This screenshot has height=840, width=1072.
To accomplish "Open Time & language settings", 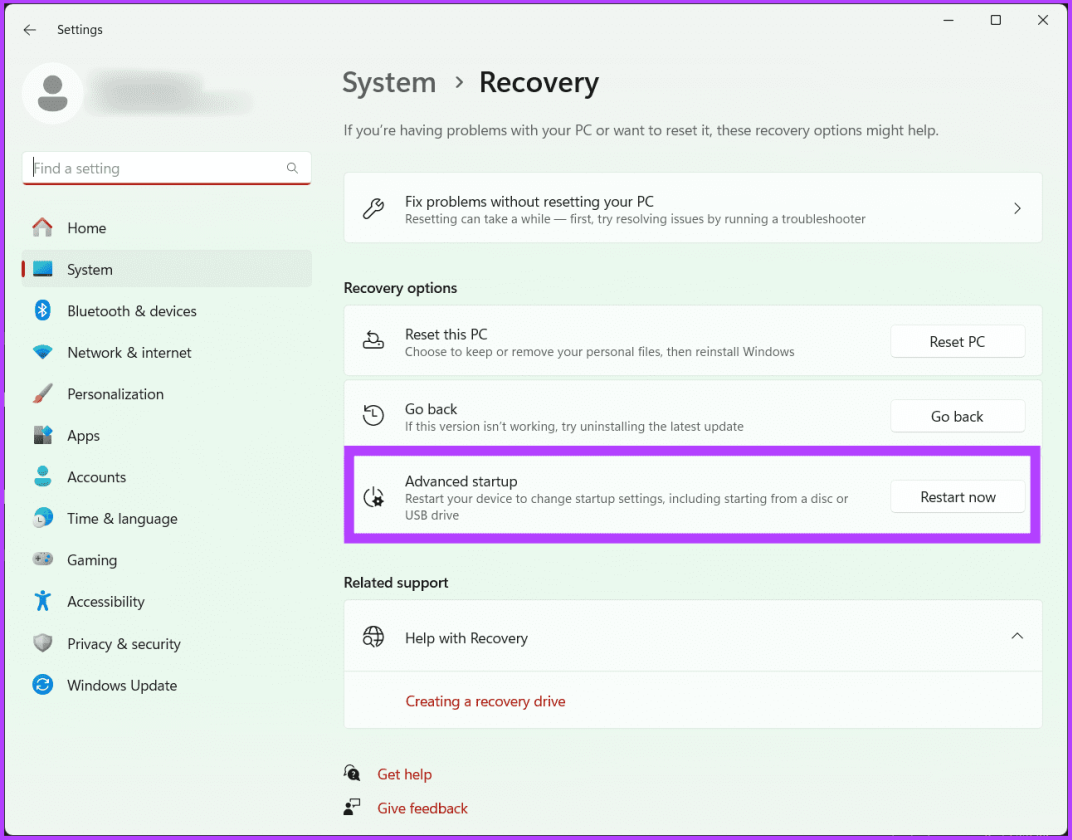I will coord(122,519).
